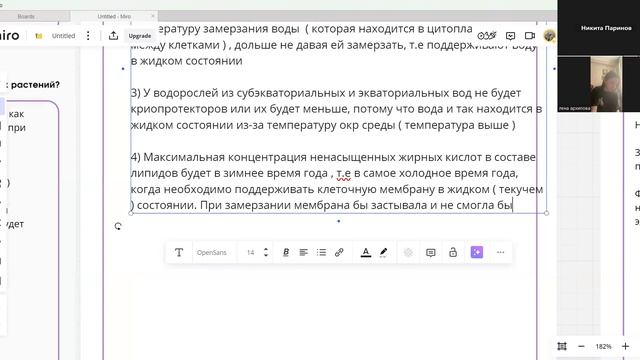Click the Miro logo
This screenshot has height=360, width=640.
[x=9, y=36]
